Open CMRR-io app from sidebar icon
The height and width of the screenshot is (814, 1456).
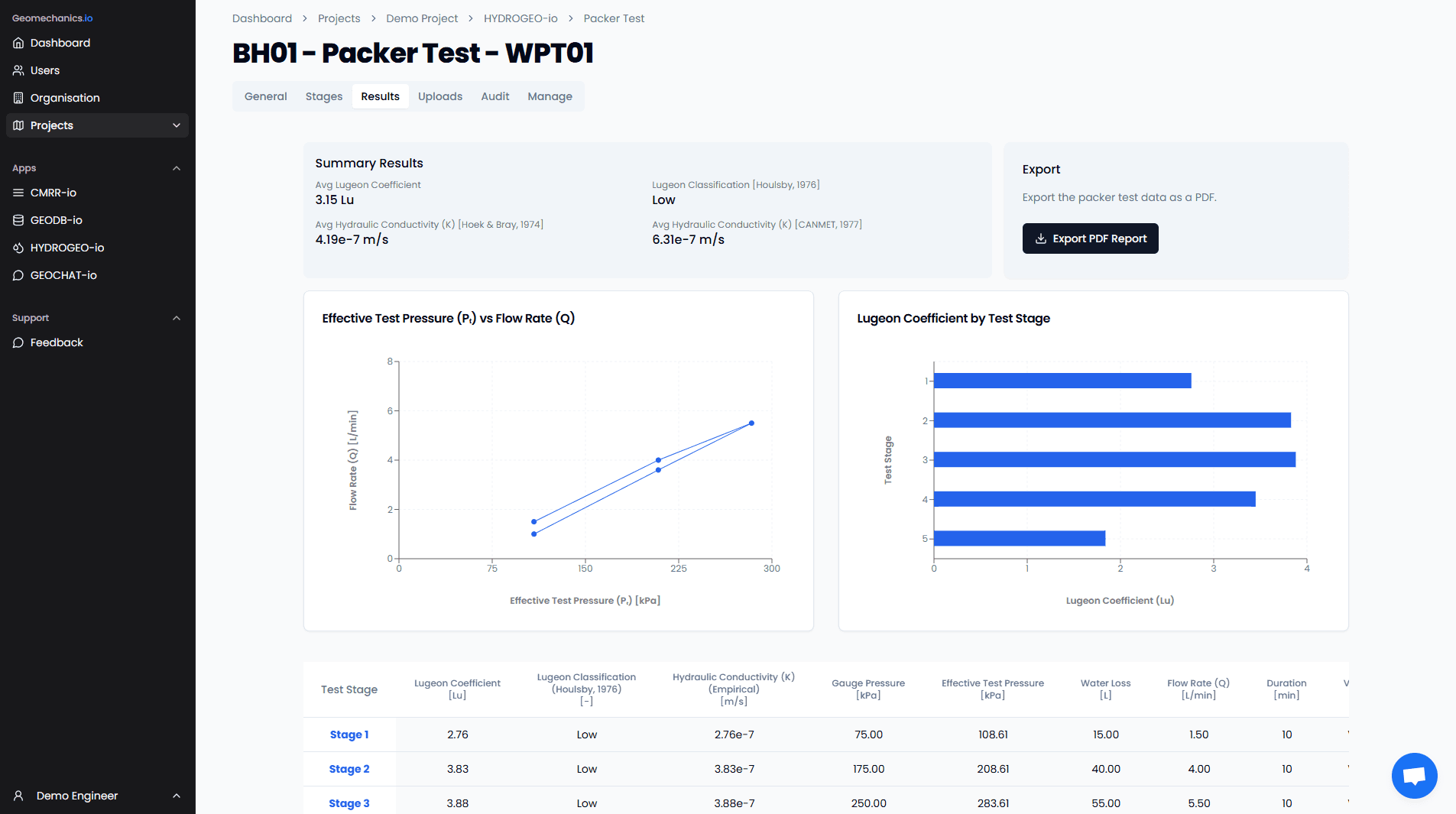click(18, 193)
